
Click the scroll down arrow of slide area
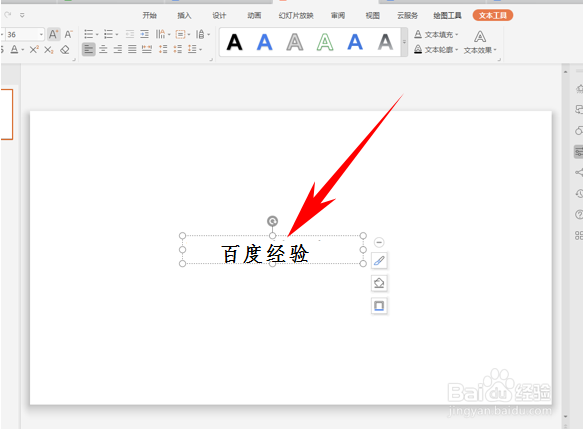click(x=566, y=416)
